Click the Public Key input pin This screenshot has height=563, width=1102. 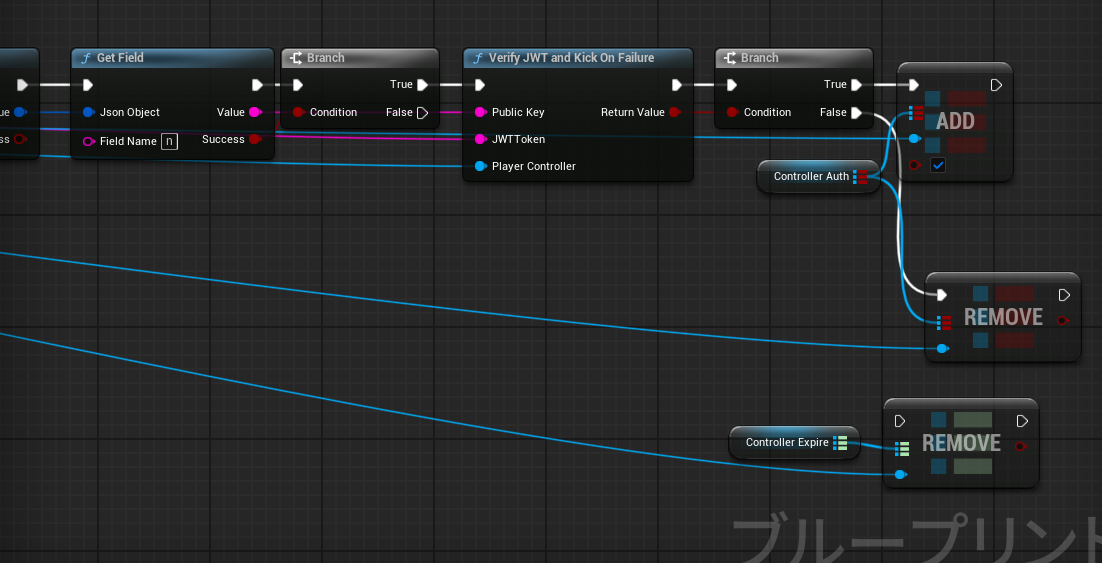[x=481, y=112]
